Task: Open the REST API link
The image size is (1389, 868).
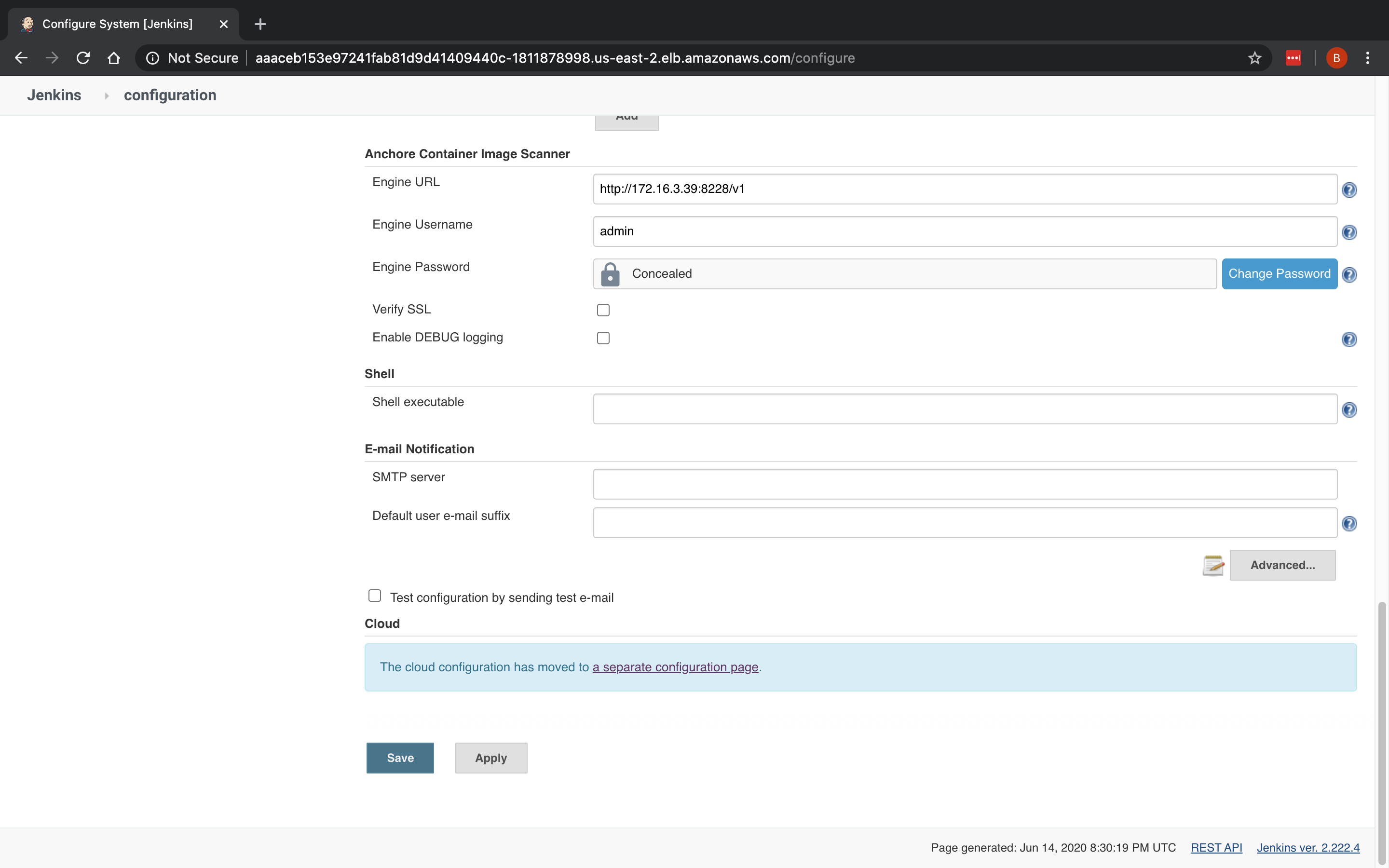Action: [1216, 847]
